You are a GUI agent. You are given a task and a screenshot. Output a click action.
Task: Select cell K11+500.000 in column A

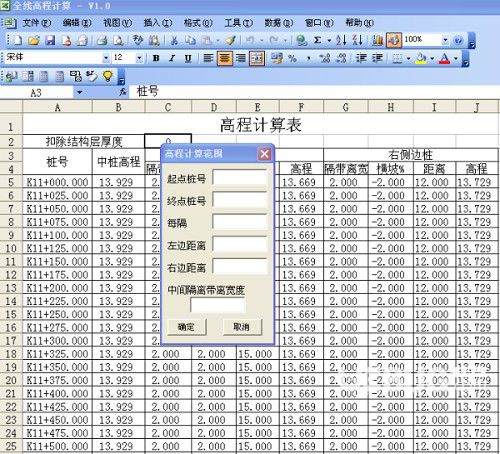[57, 446]
